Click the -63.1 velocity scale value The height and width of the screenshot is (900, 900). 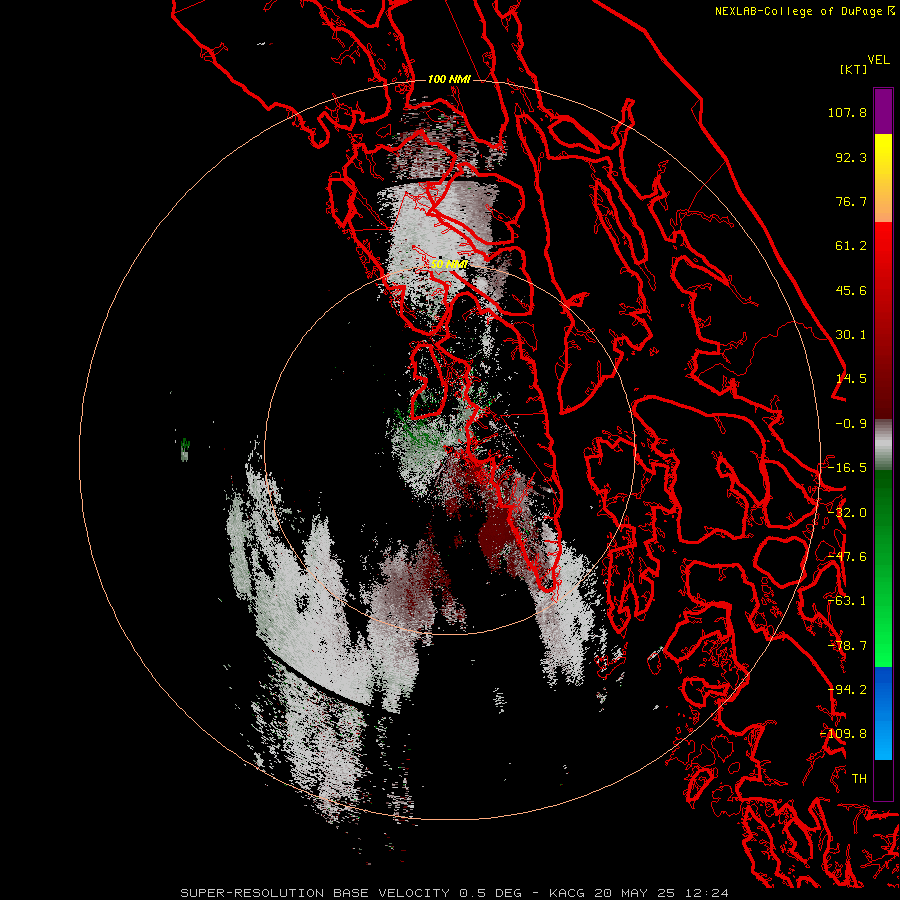point(847,601)
